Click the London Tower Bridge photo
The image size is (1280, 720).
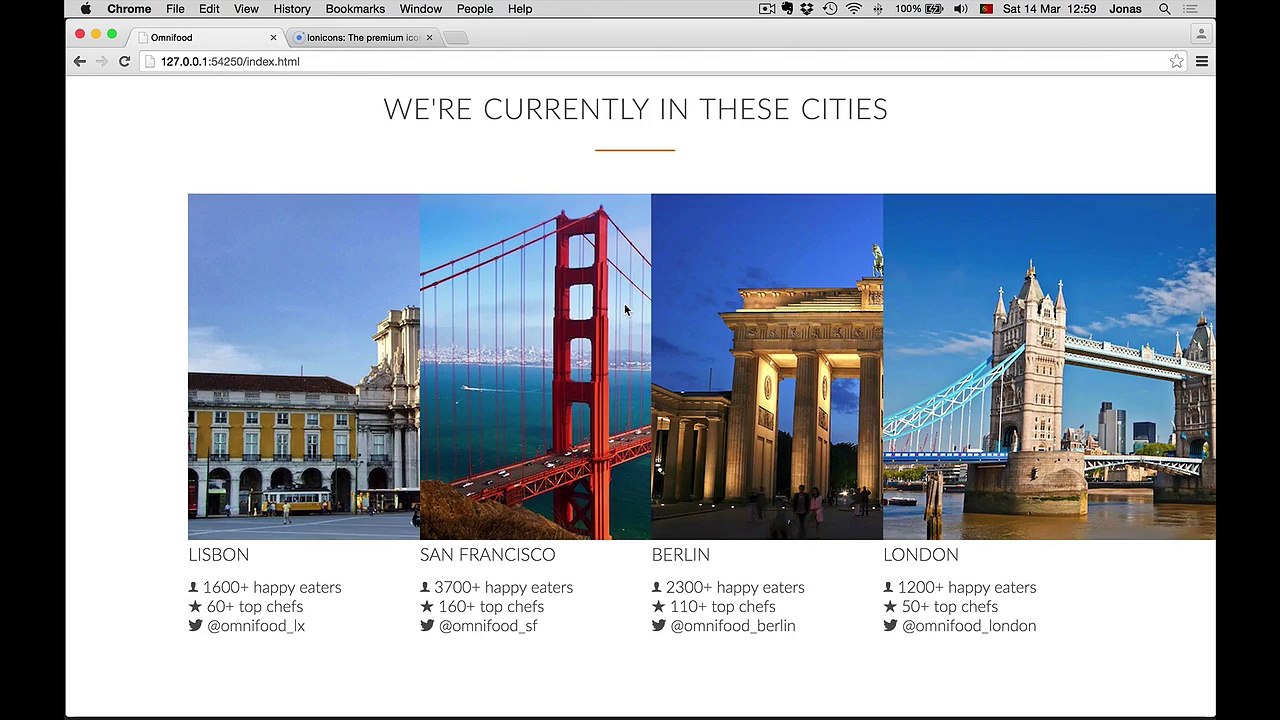[x=1049, y=367]
